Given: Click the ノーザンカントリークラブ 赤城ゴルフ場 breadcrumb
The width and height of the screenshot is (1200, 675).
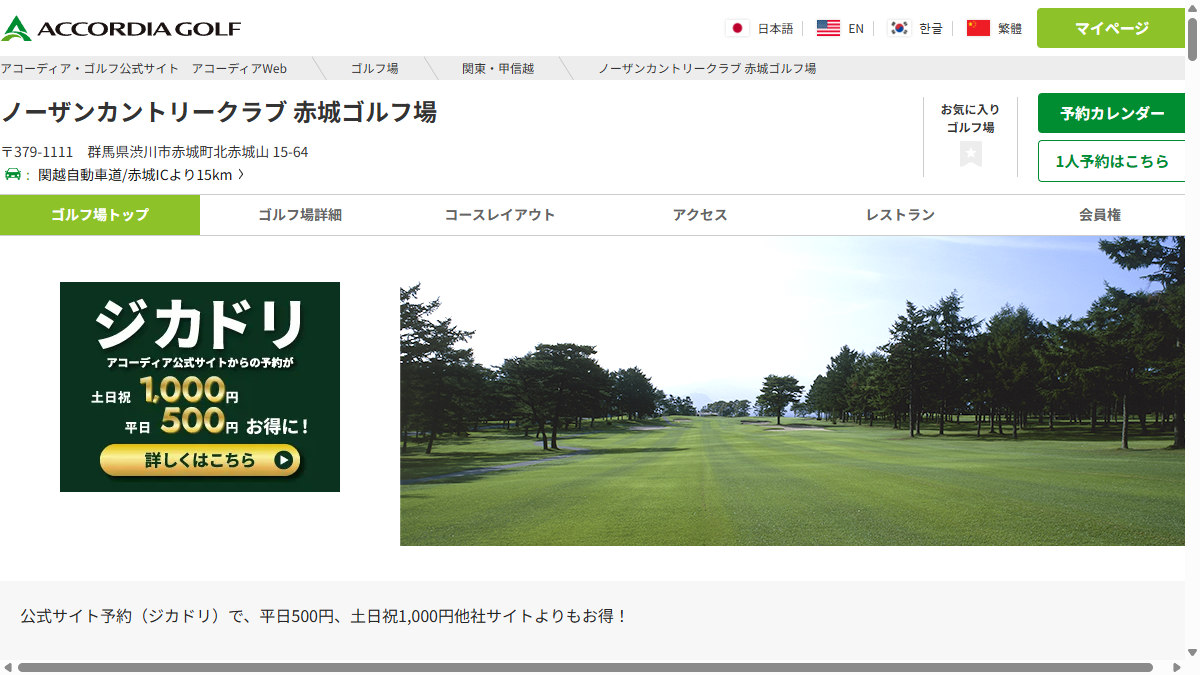Looking at the screenshot, I should [707, 68].
